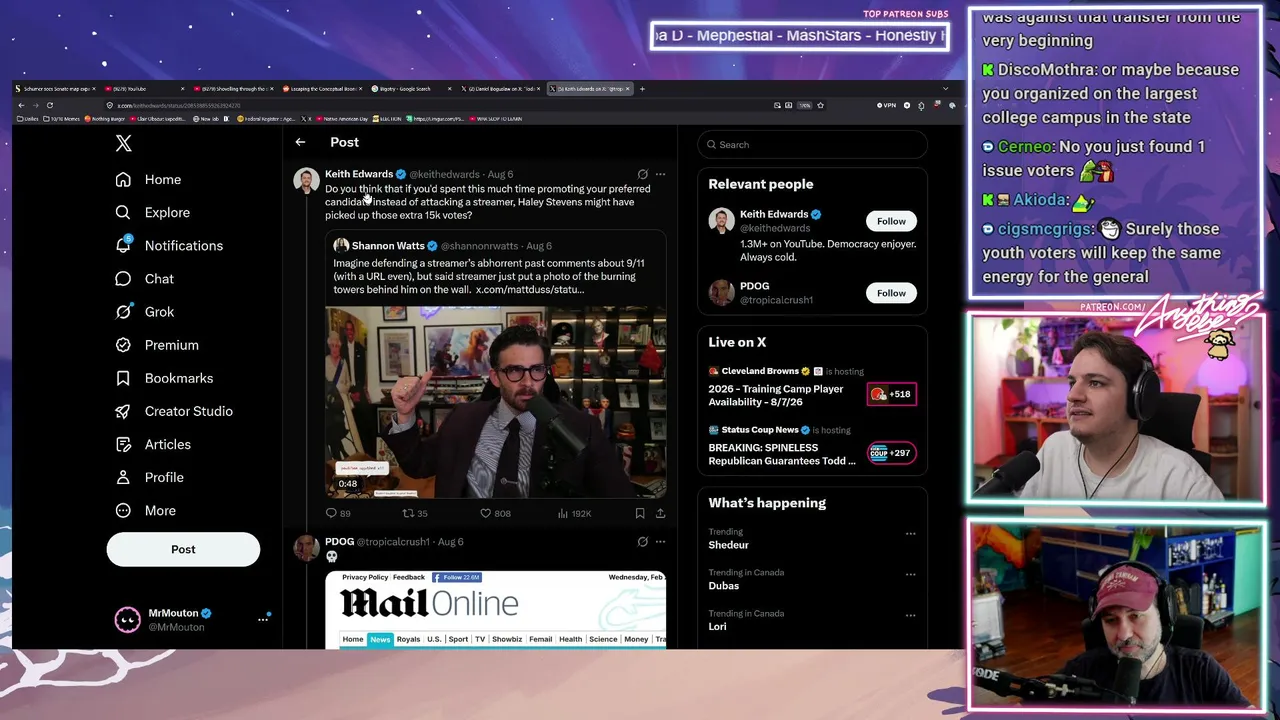The width and height of the screenshot is (1280, 720).
Task: Open more options on PDOG's reply
Action: (x=660, y=542)
